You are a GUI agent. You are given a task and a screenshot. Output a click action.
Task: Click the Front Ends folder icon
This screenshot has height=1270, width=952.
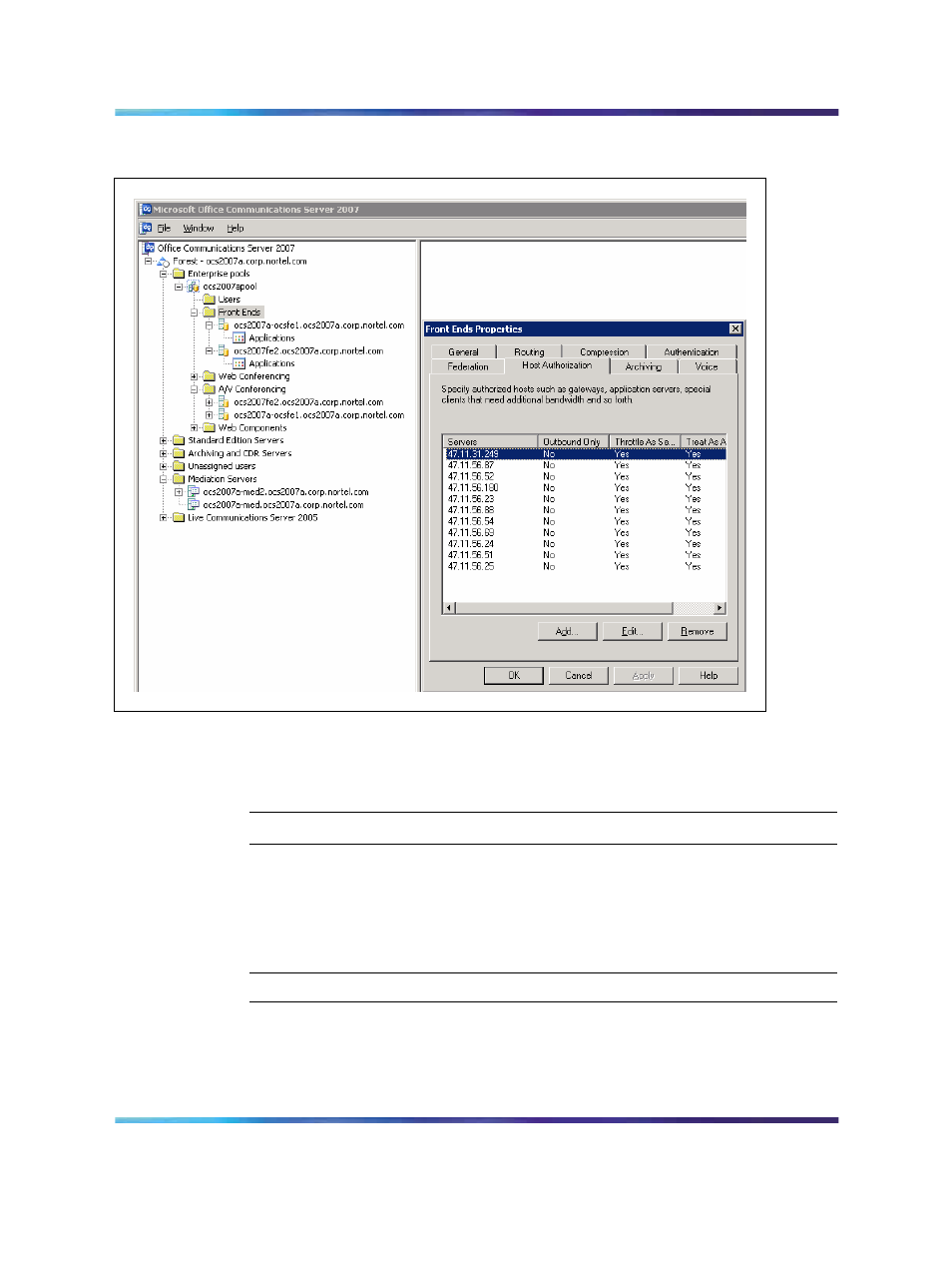(x=209, y=313)
